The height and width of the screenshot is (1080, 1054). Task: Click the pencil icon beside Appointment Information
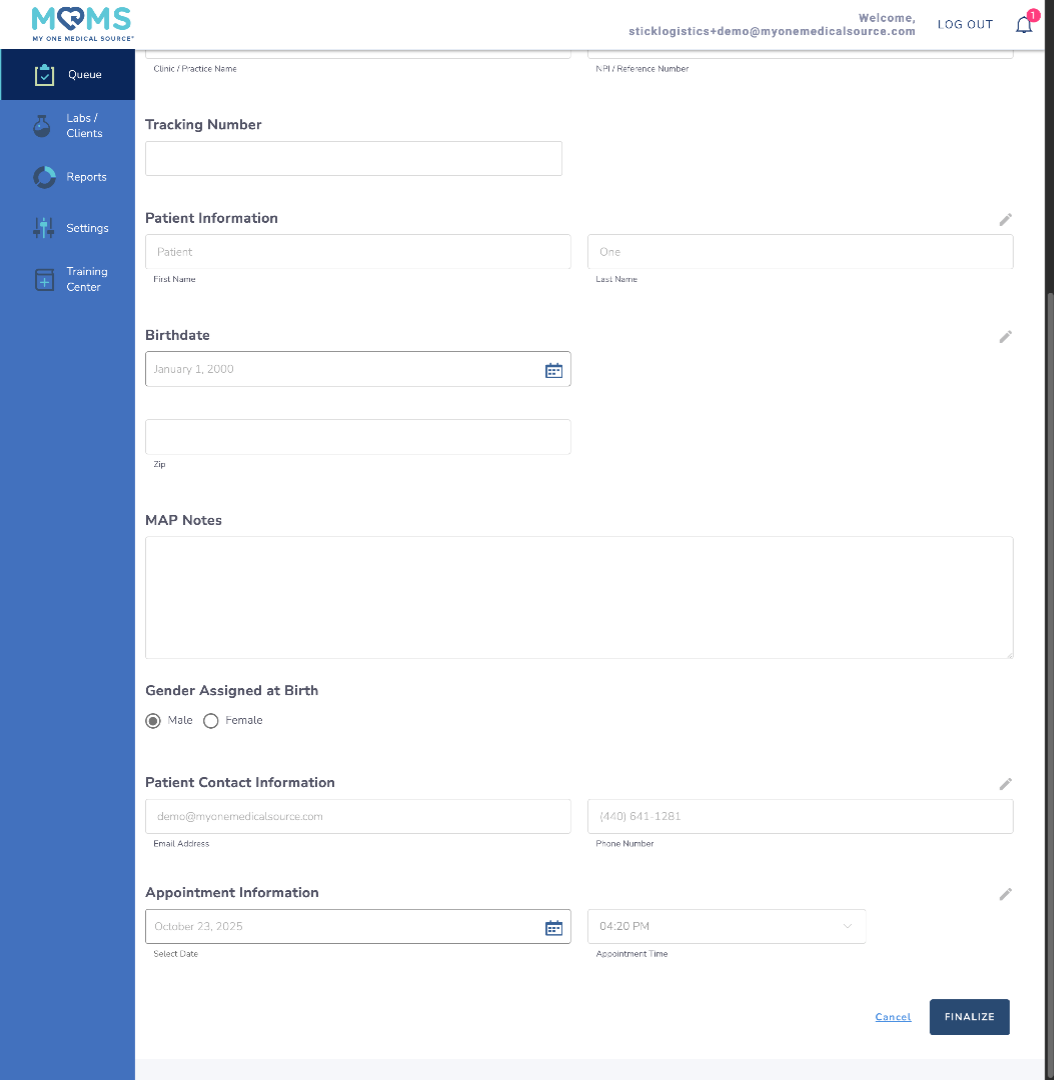[x=1006, y=894]
